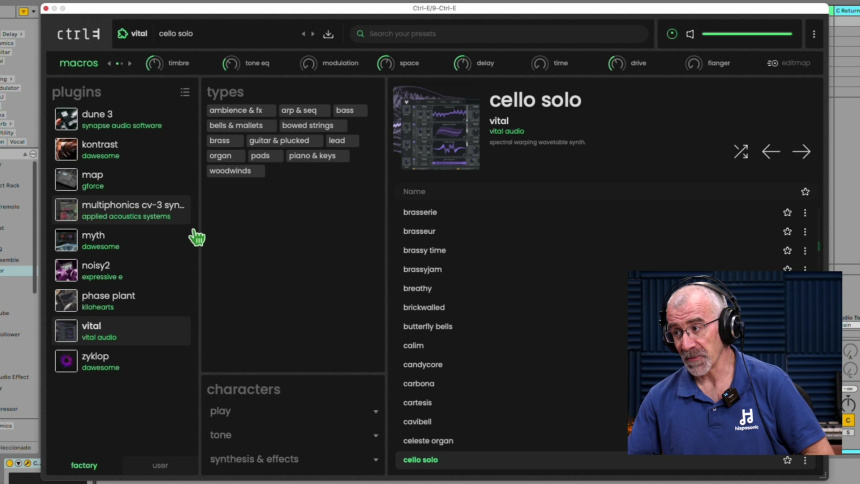Click the time macro knob
This screenshot has width=860, height=484.
(x=540, y=64)
